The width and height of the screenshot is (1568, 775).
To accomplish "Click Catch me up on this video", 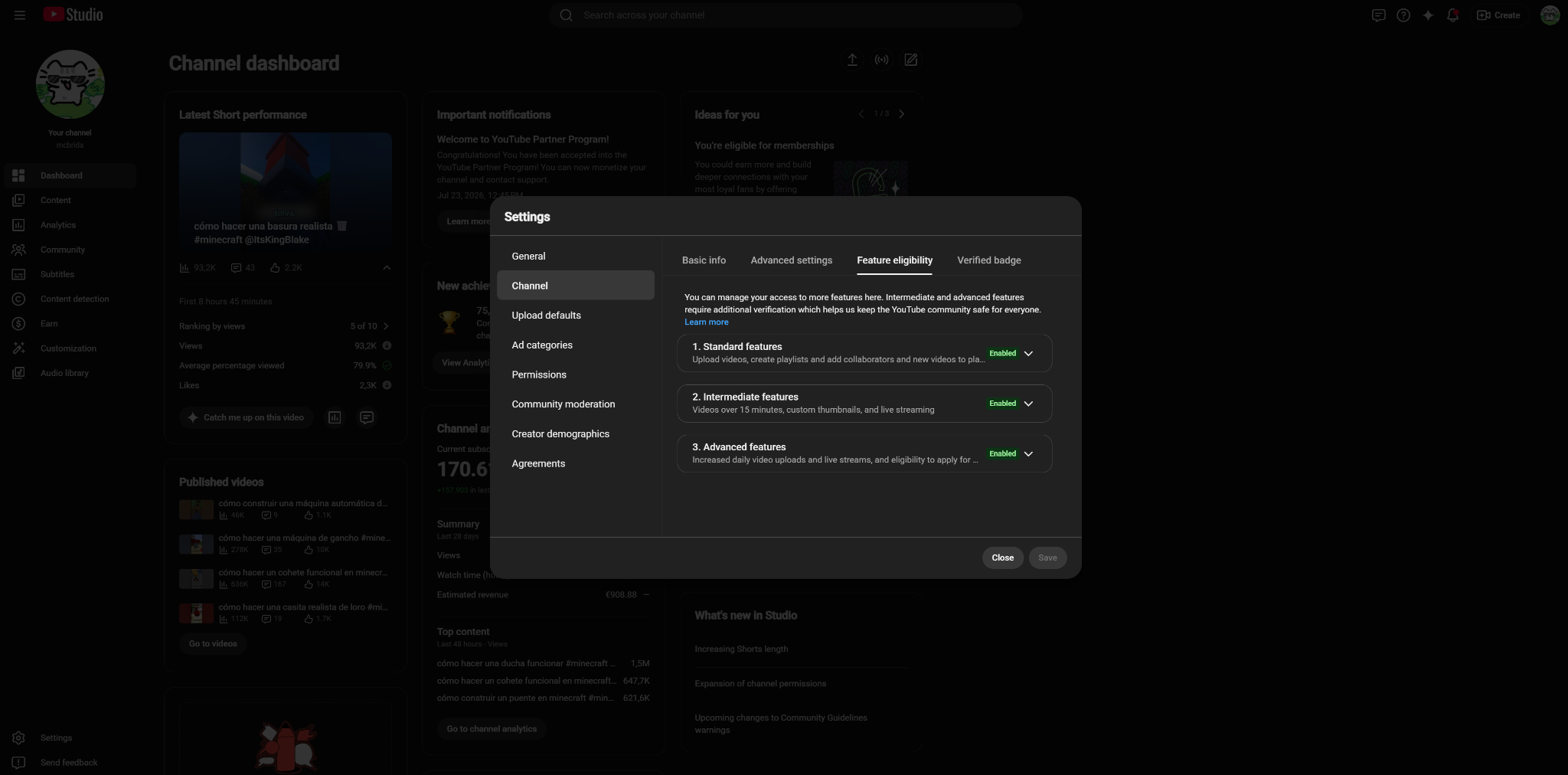I will pos(246,417).
